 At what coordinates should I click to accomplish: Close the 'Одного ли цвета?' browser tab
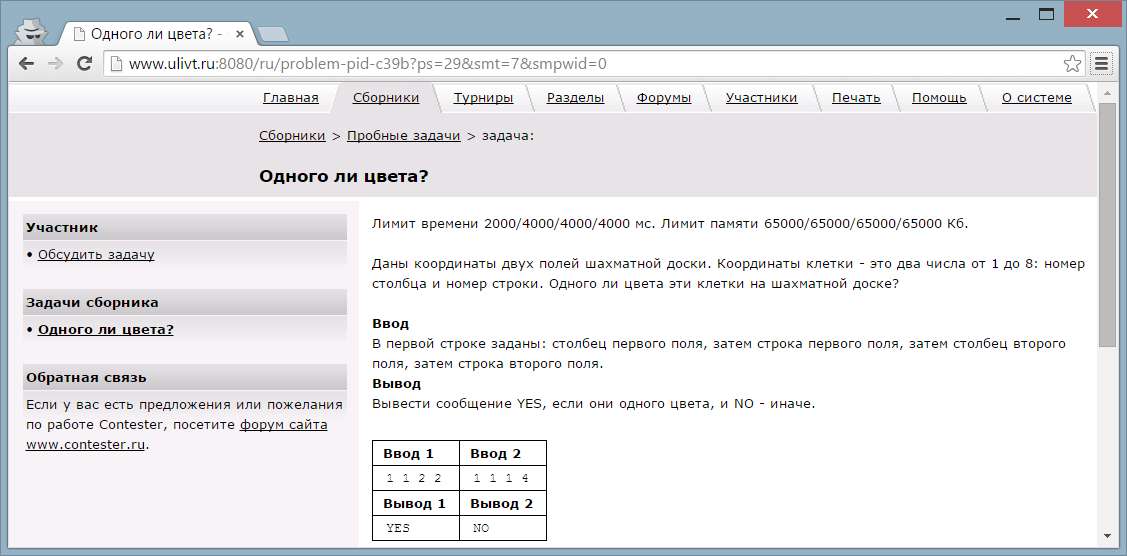point(239,34)
